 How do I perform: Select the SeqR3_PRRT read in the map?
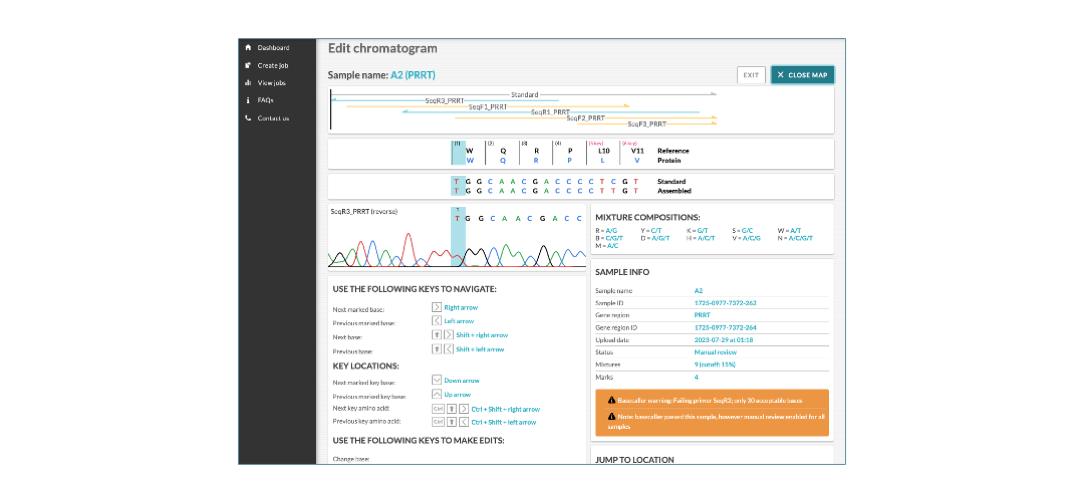point(444,100)
